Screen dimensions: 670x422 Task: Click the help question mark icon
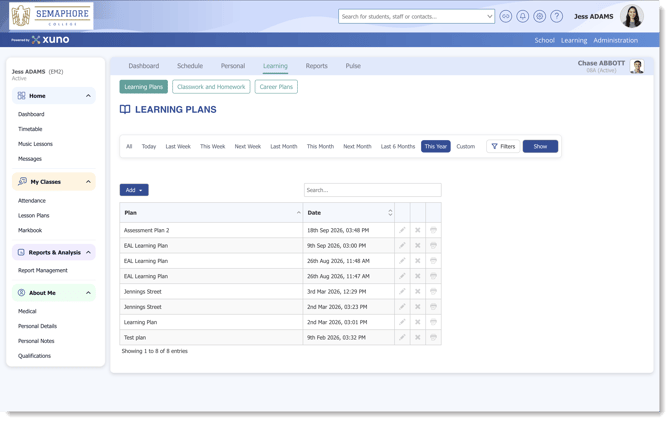pos(556,16)
